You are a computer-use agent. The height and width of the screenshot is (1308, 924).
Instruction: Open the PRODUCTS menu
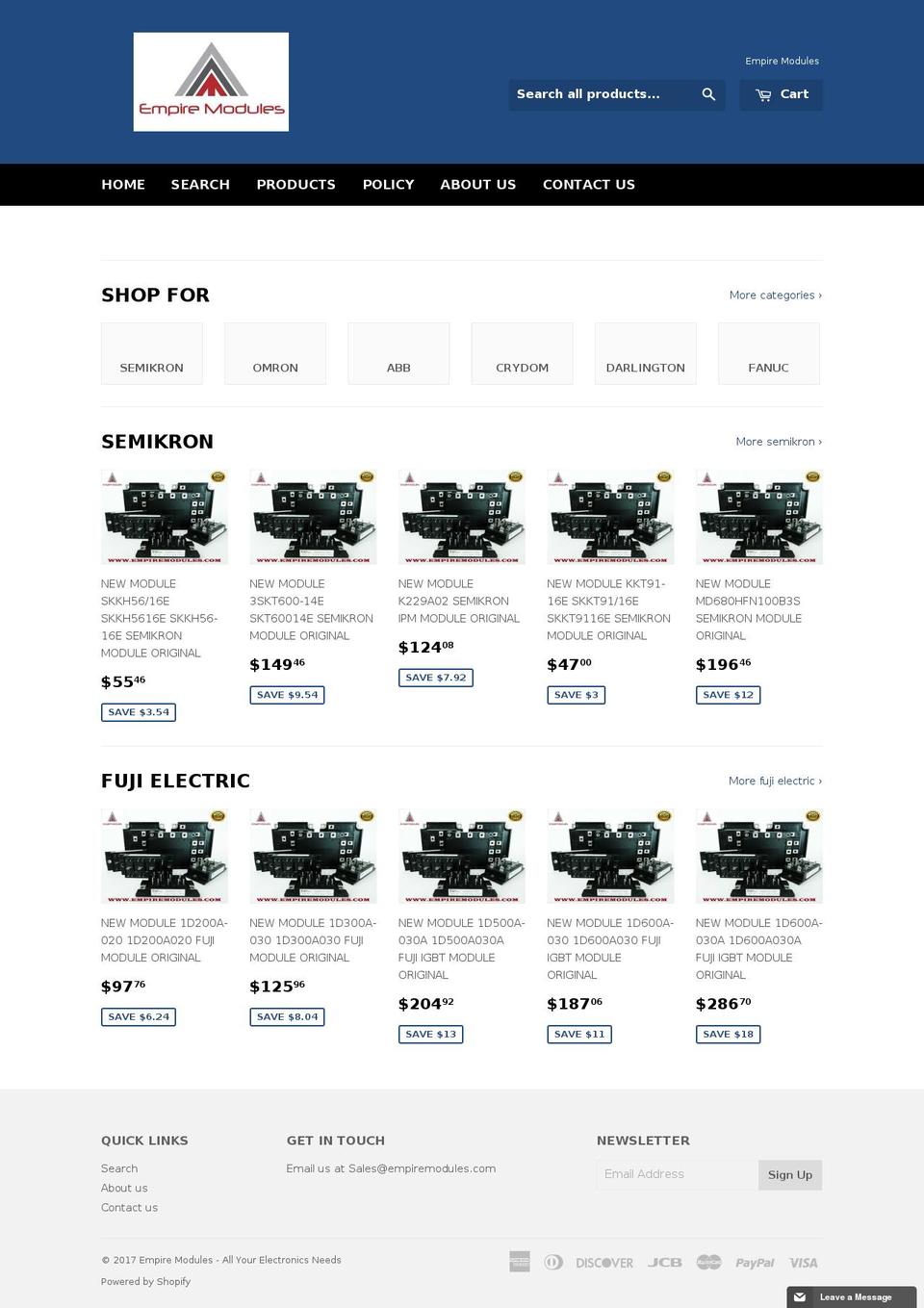point(295,184)
